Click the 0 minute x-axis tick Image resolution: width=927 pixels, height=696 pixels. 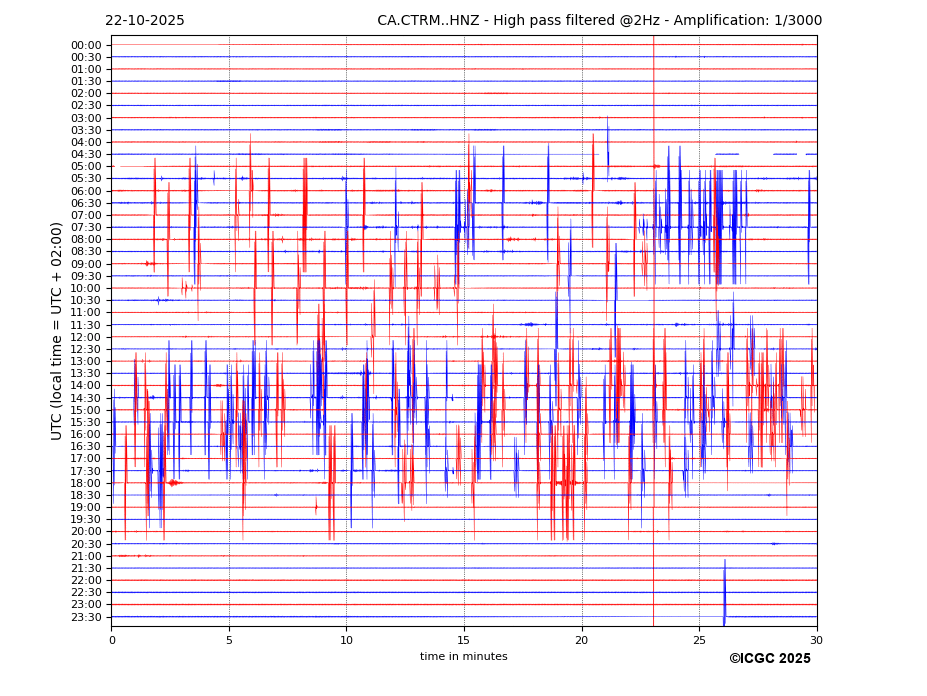112,640
